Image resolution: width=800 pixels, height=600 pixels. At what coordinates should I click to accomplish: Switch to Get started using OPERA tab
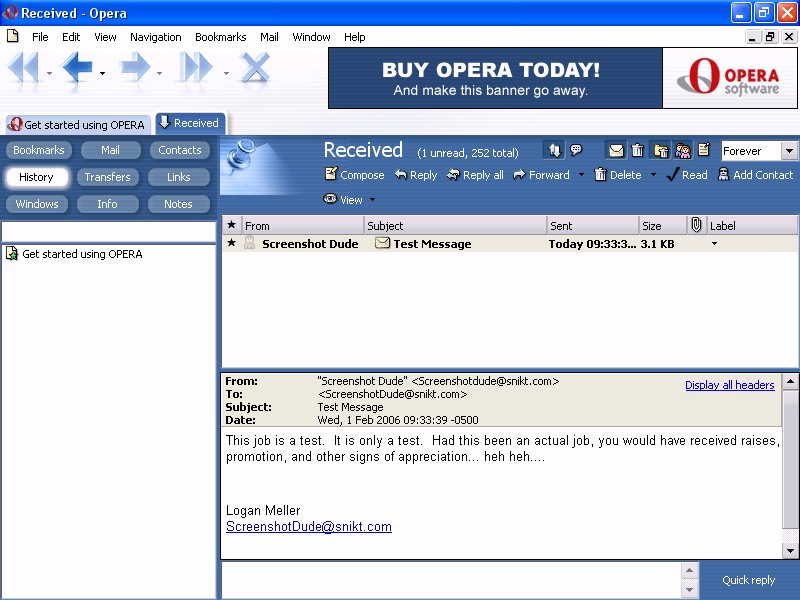pos(78,124)
